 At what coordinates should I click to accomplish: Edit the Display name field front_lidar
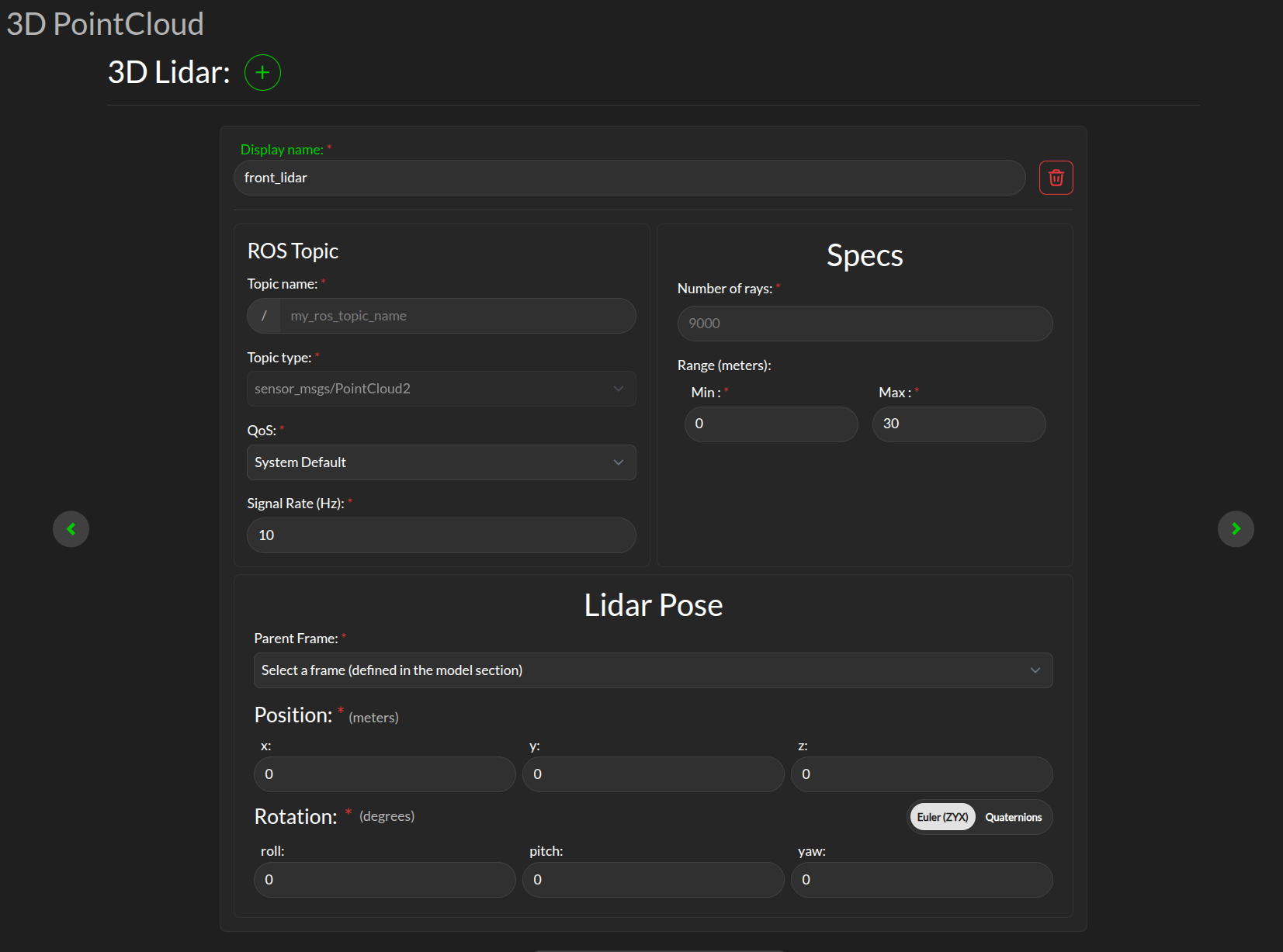point(629,178)
